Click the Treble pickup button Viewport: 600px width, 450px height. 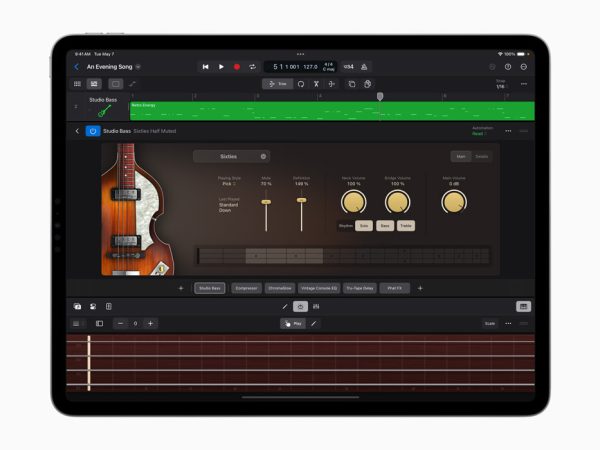coord(406,225)
